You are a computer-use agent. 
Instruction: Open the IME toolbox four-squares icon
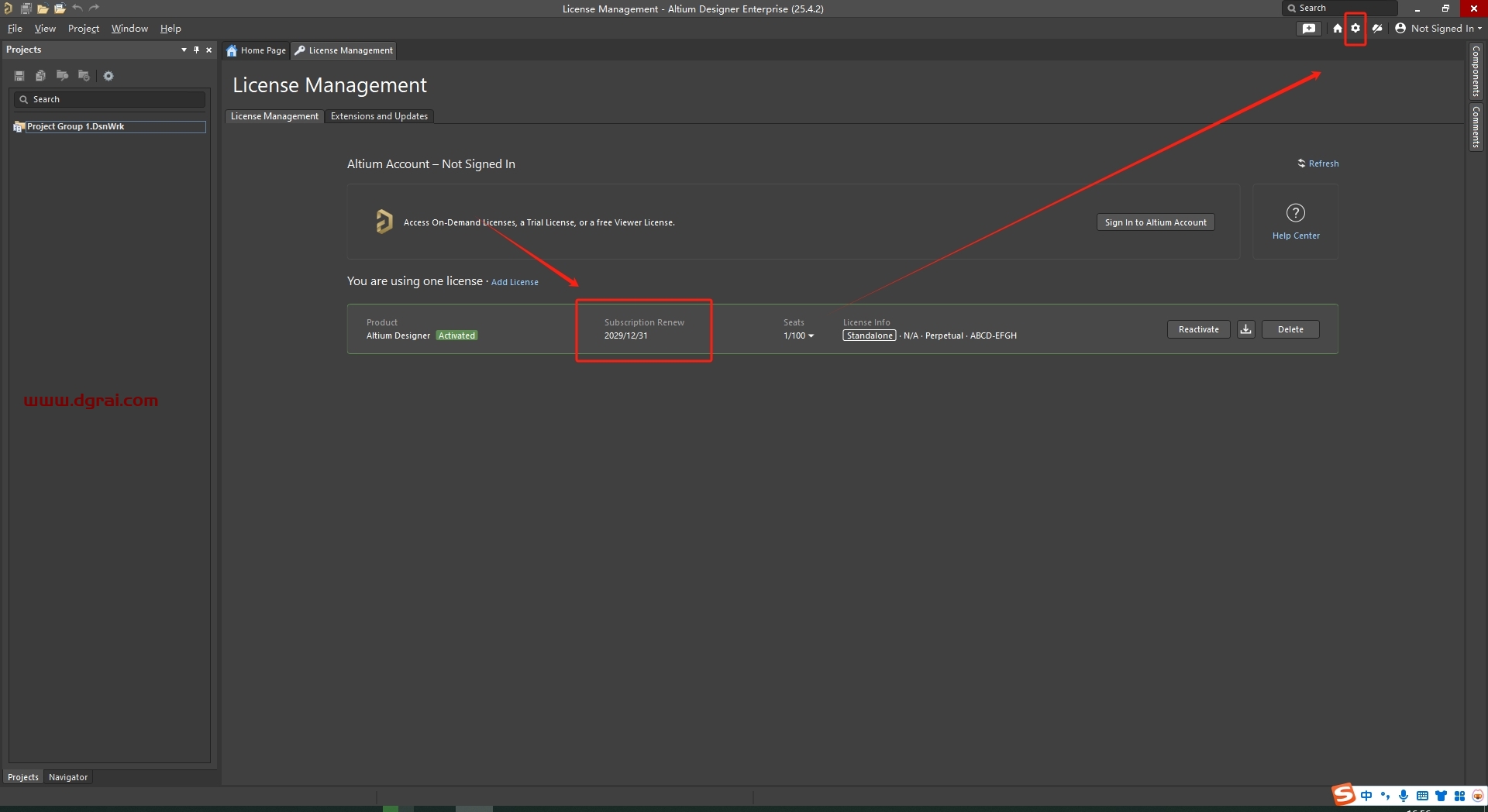pyautogui.click(x=1459, y=796)
